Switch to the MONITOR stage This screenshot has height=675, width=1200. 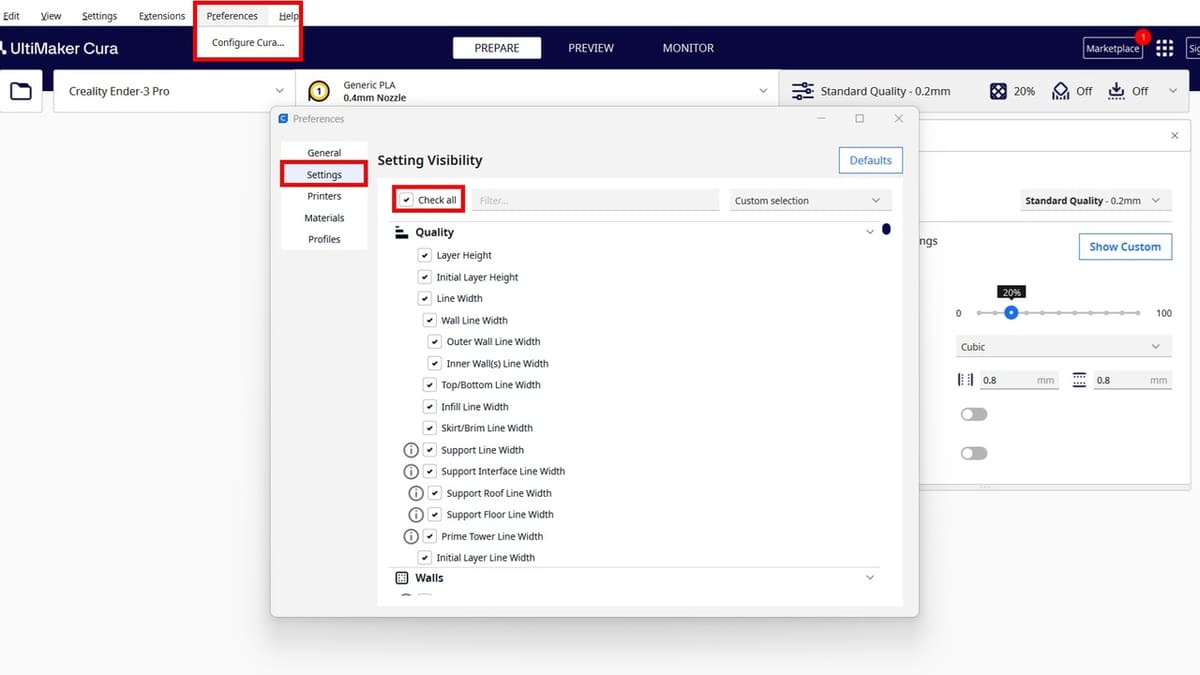[688, 48]
